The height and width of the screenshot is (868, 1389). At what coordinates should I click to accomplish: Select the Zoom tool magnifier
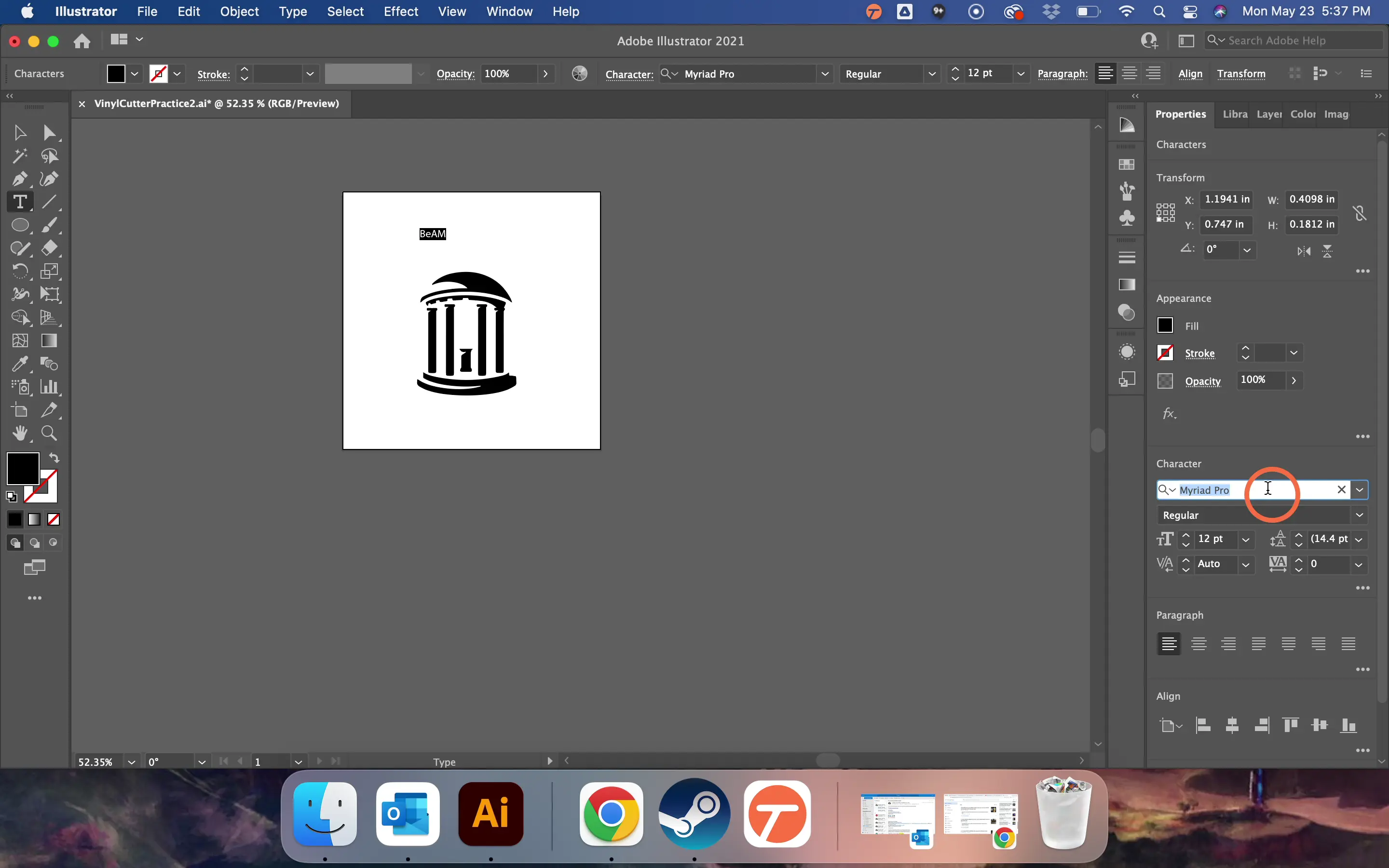[x=49, y=434]
